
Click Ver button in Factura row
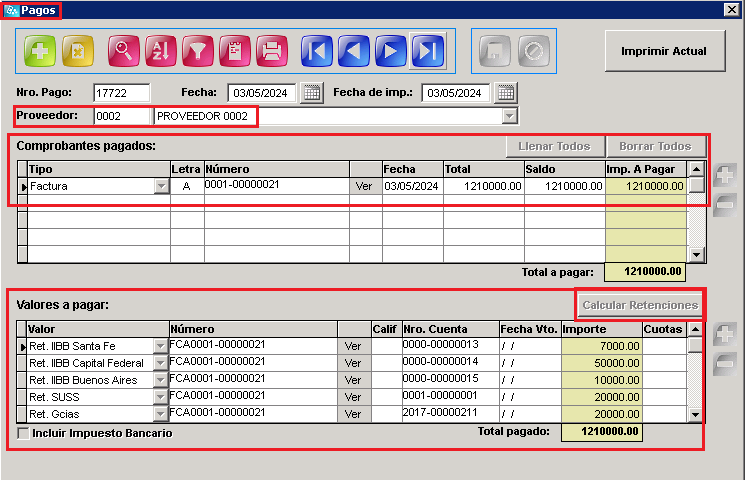(x=364, y=186)
